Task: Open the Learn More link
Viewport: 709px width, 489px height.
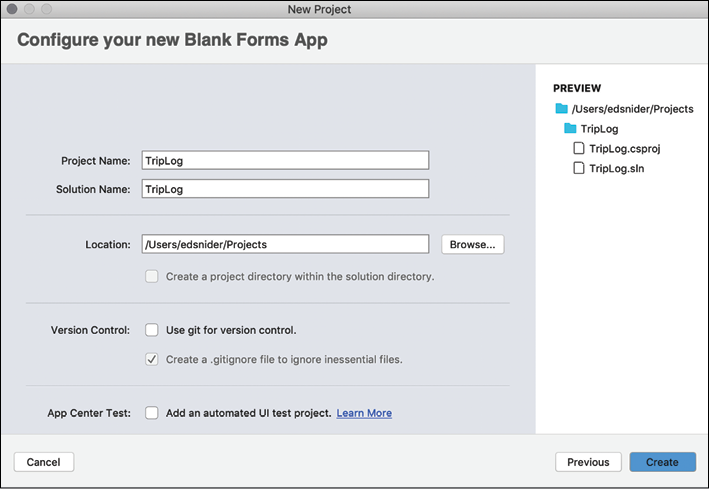Action: [364, 413]
